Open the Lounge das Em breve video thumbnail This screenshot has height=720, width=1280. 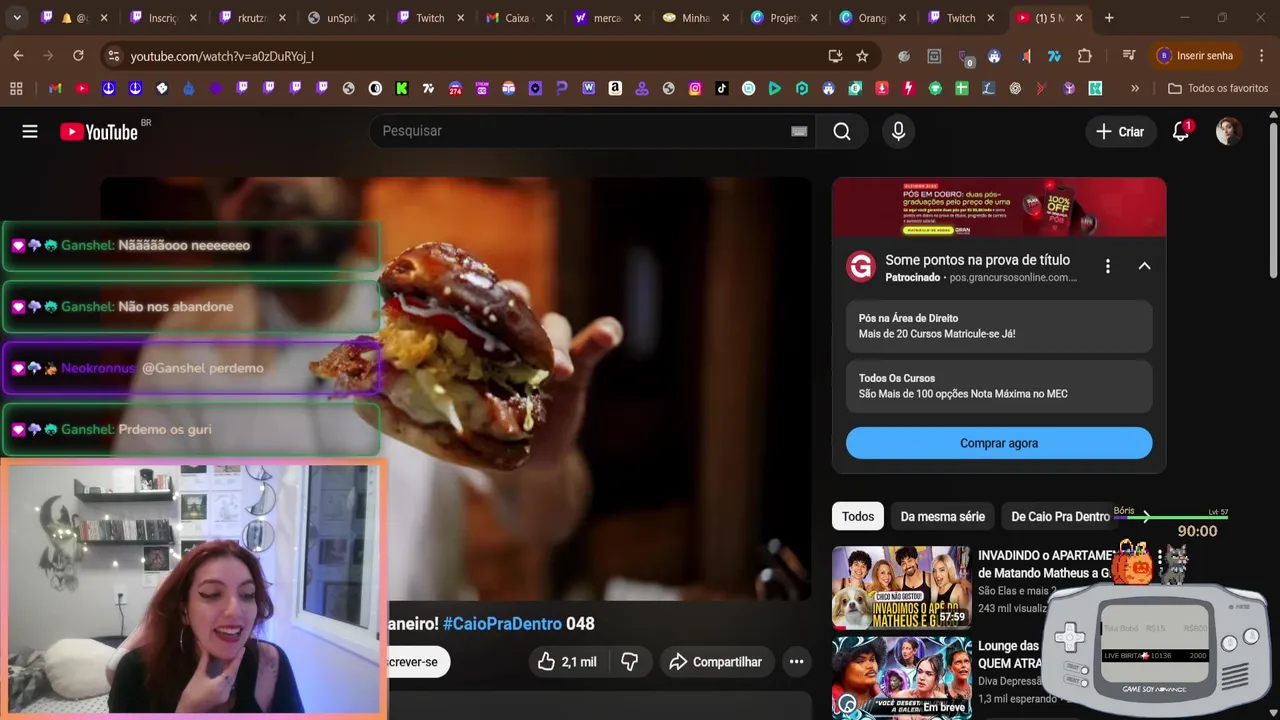pyautogui.click(x=901, y=677)
